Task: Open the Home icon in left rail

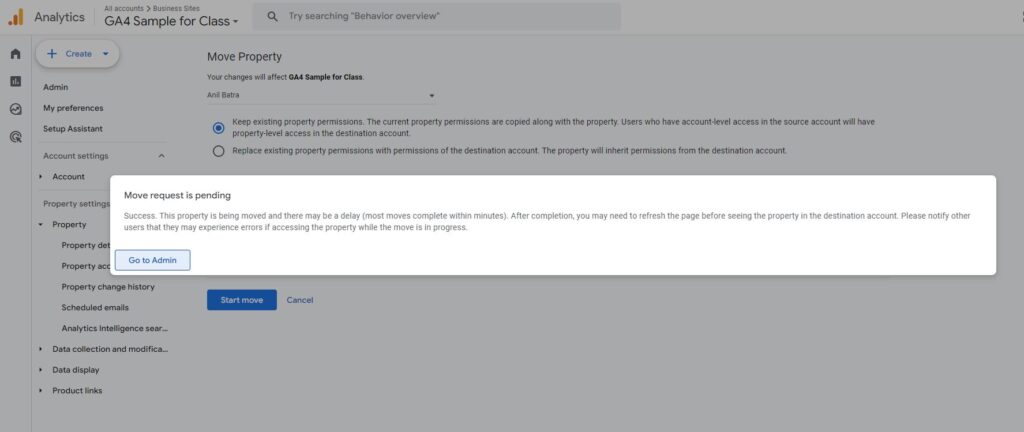Action: [x=15, y=54]
